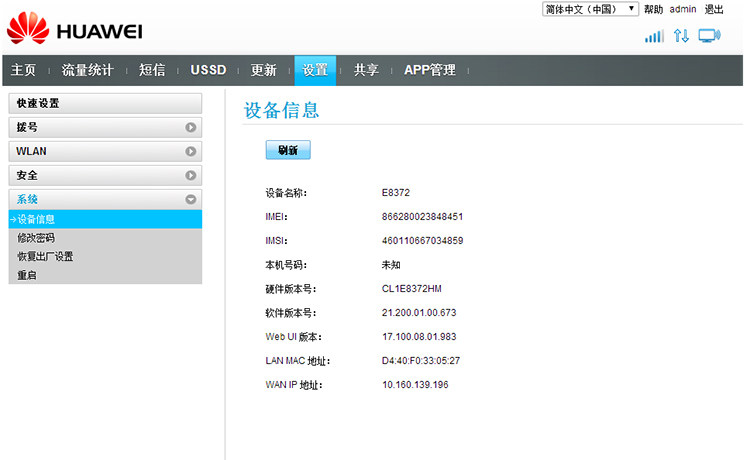Open 快速设置 in the sidebar

(x=105, y=103)
